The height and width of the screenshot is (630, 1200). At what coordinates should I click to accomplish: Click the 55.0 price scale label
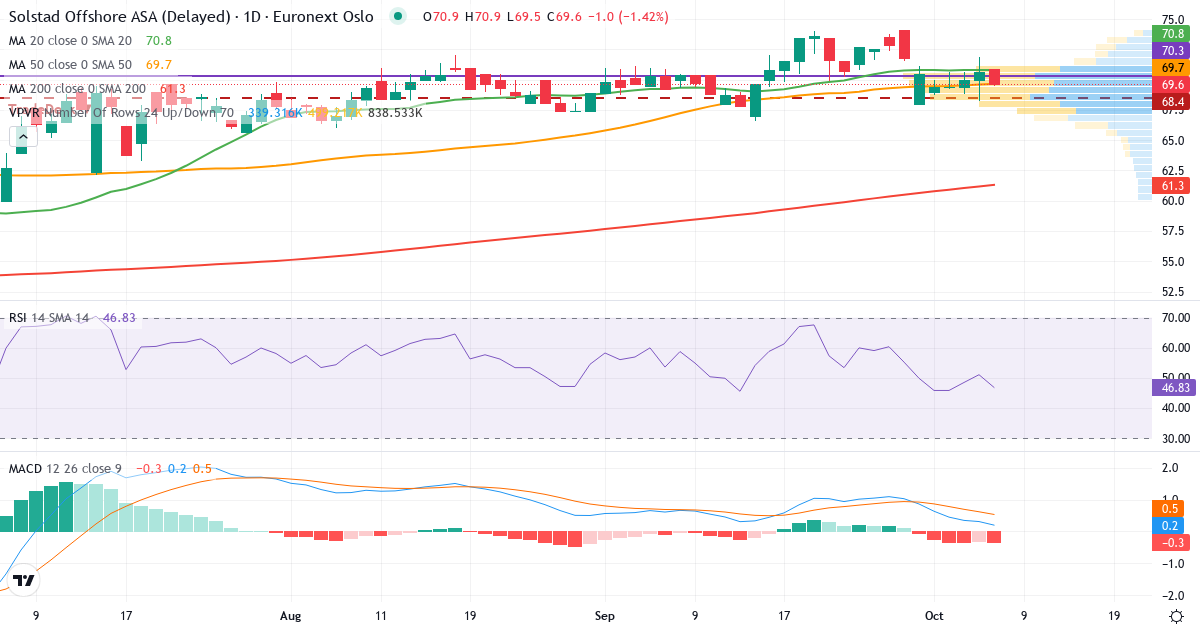tap(1173, 262)
